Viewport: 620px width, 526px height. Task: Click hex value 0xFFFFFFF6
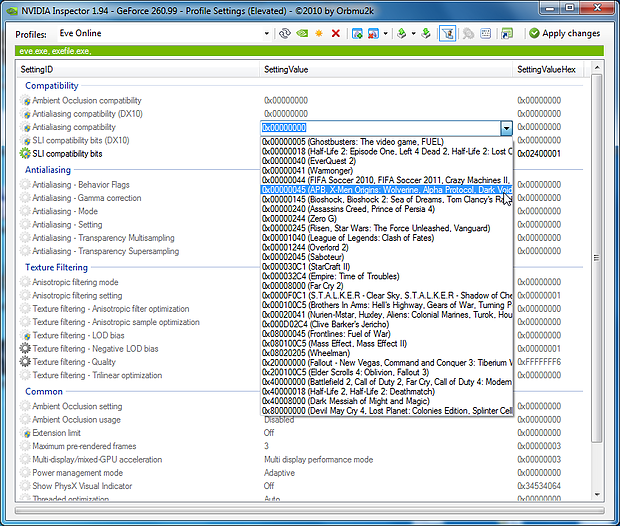point(539,361)
